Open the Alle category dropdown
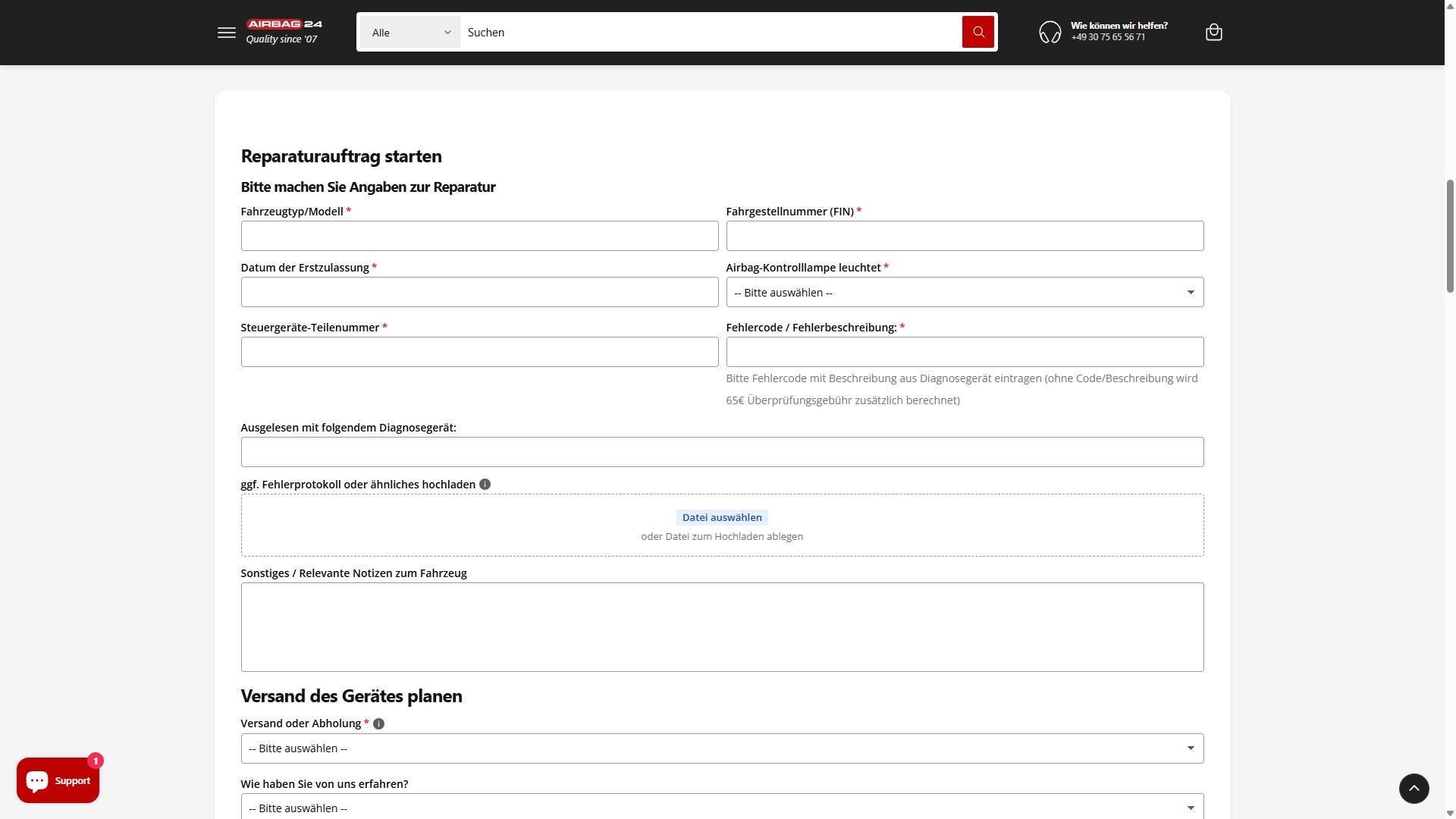The image size is (1456, 819). [410, 33]
